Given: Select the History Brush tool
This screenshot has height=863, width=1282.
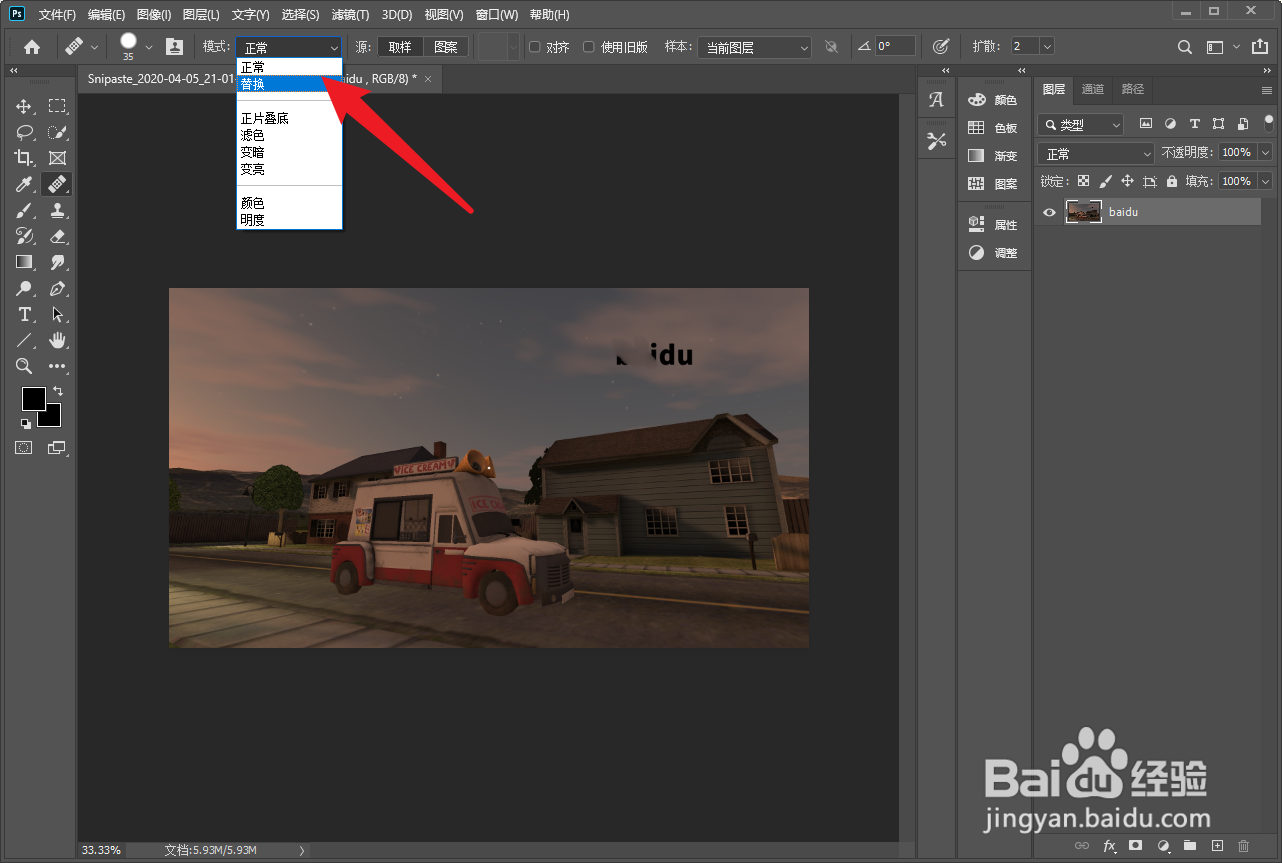Looking at the screenshot, I should coord(24,236).
